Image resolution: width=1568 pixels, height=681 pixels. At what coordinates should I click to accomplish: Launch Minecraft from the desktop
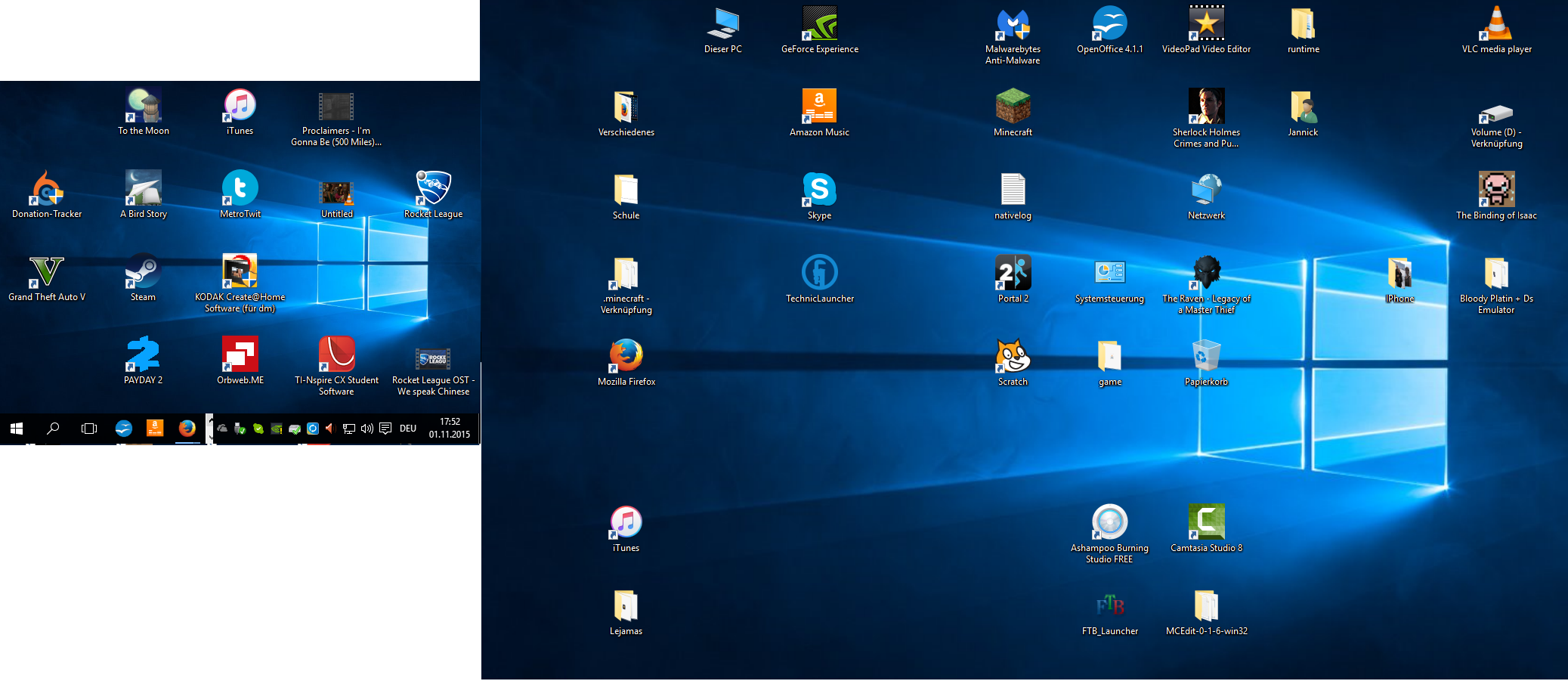[1013, 113]
